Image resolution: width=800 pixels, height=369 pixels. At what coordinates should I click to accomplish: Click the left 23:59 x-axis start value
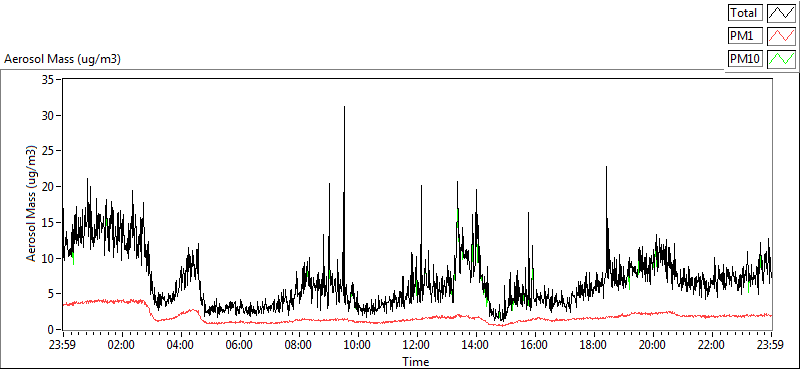pos(62,344)
